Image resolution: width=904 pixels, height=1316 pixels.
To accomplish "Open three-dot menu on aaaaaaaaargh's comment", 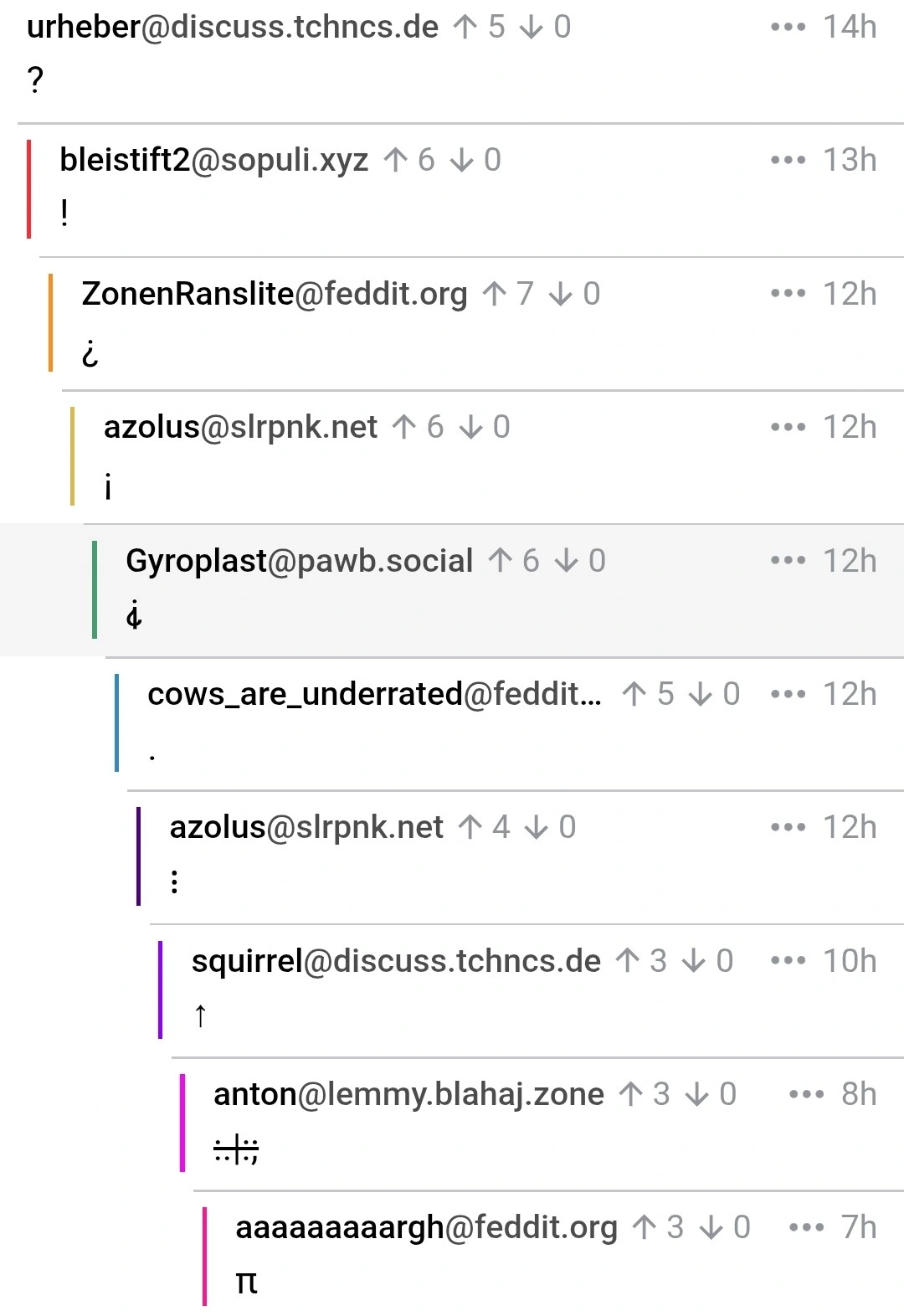I will click(806, 1227).
